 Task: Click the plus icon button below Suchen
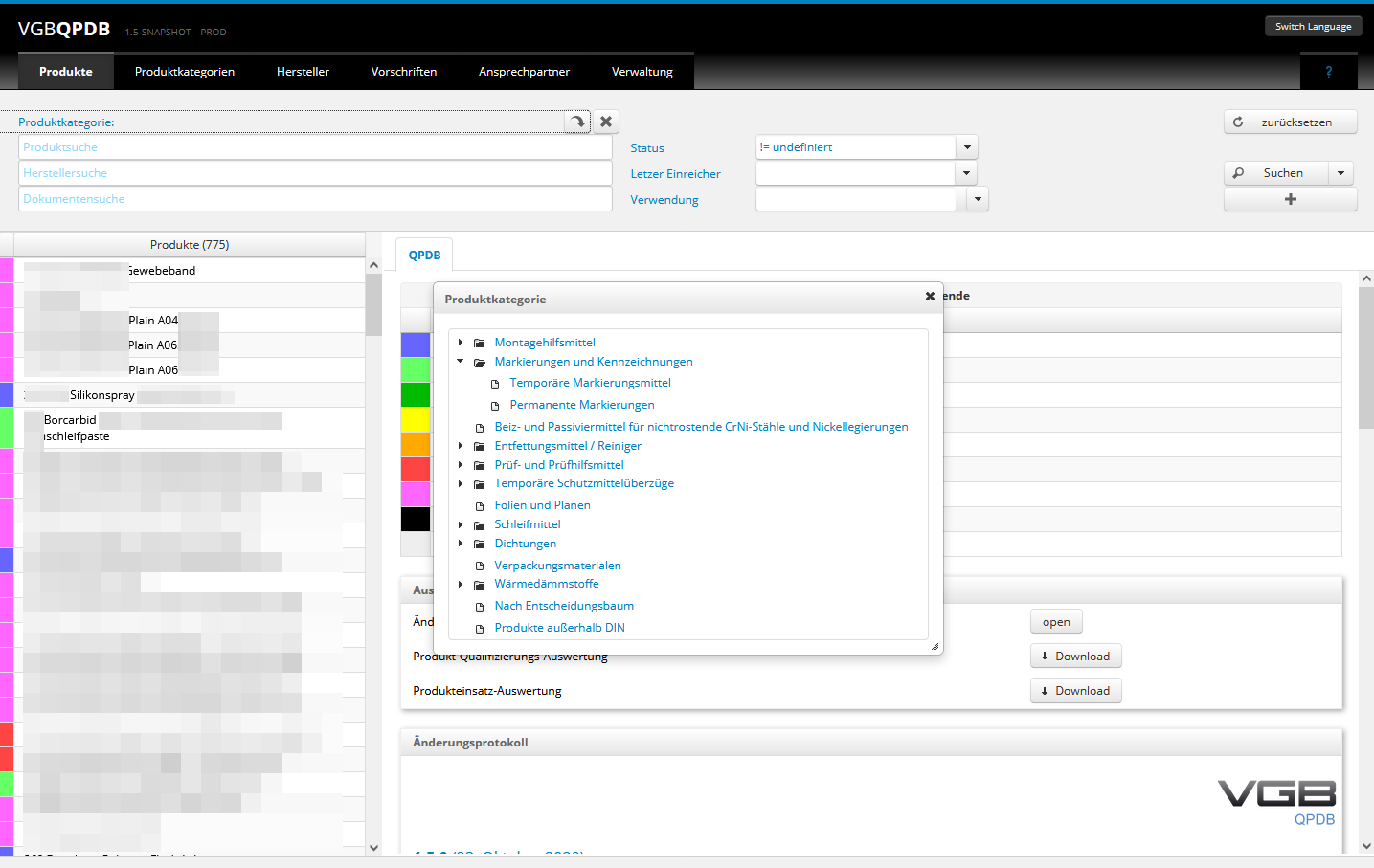[1290, 199]
